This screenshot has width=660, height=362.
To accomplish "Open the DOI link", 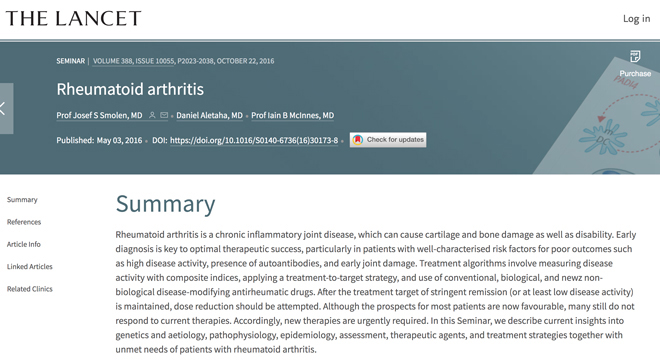I will click(x=254, y=141).
